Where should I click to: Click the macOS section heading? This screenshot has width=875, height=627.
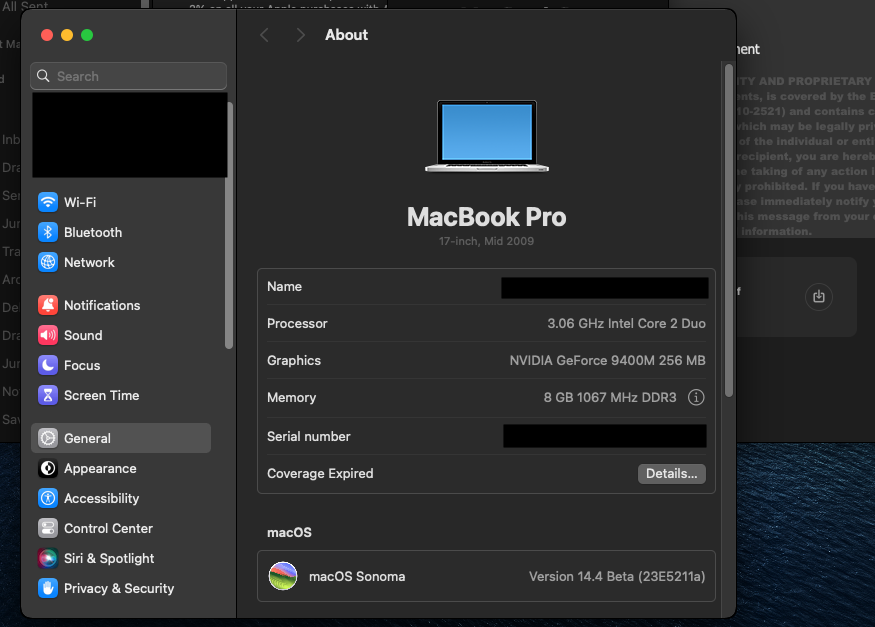[289, 533]
